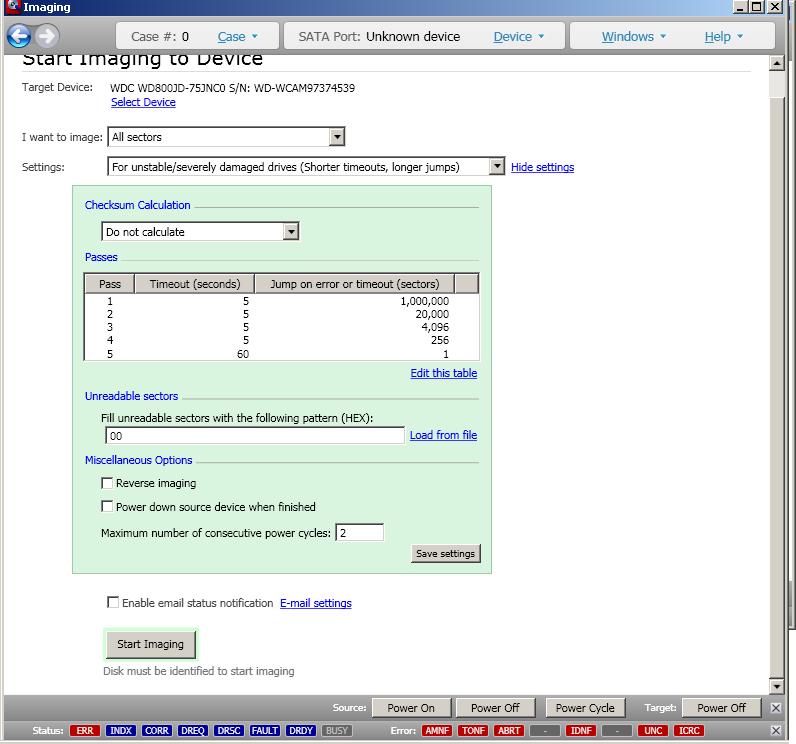The width and height of the screenshot is (796, 744).
Task: Click Hide settings link
Action: 542,167
